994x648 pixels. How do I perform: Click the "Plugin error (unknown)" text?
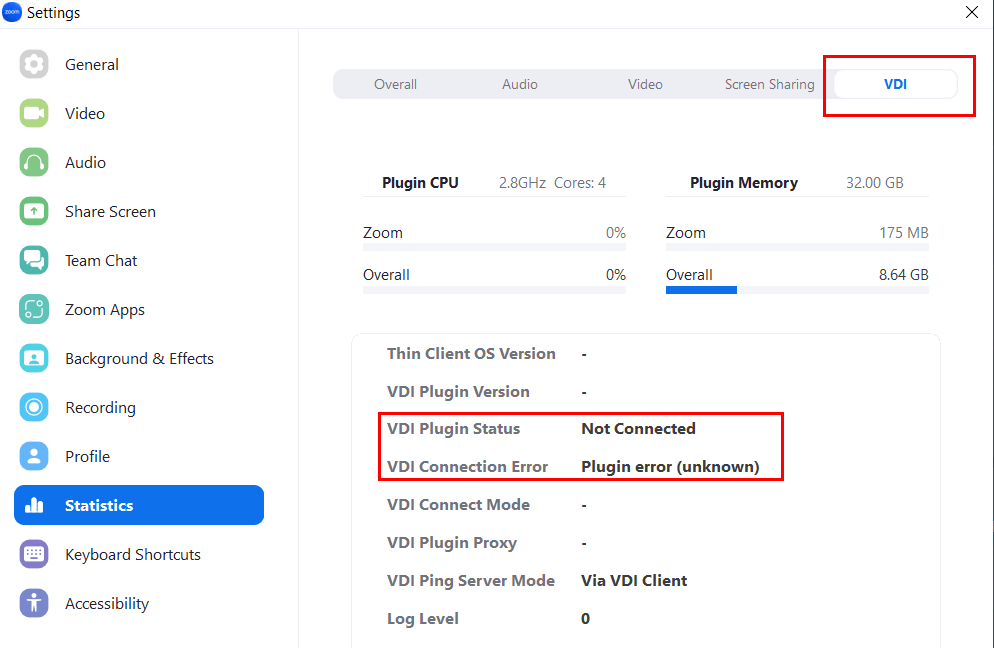[x=670, y=467]
